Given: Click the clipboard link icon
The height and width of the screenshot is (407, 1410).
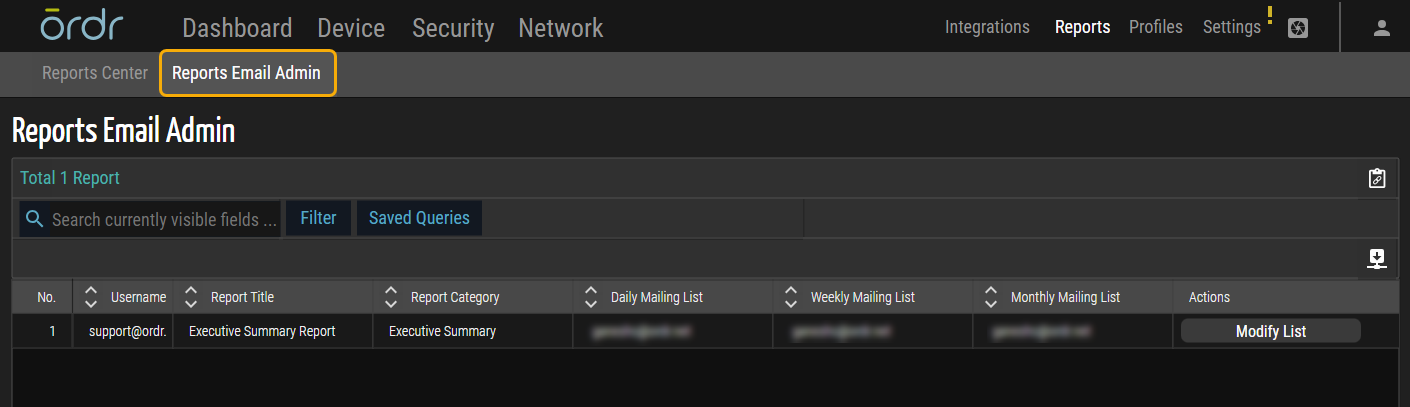Looking at the screenshot, I should 1377,178.
